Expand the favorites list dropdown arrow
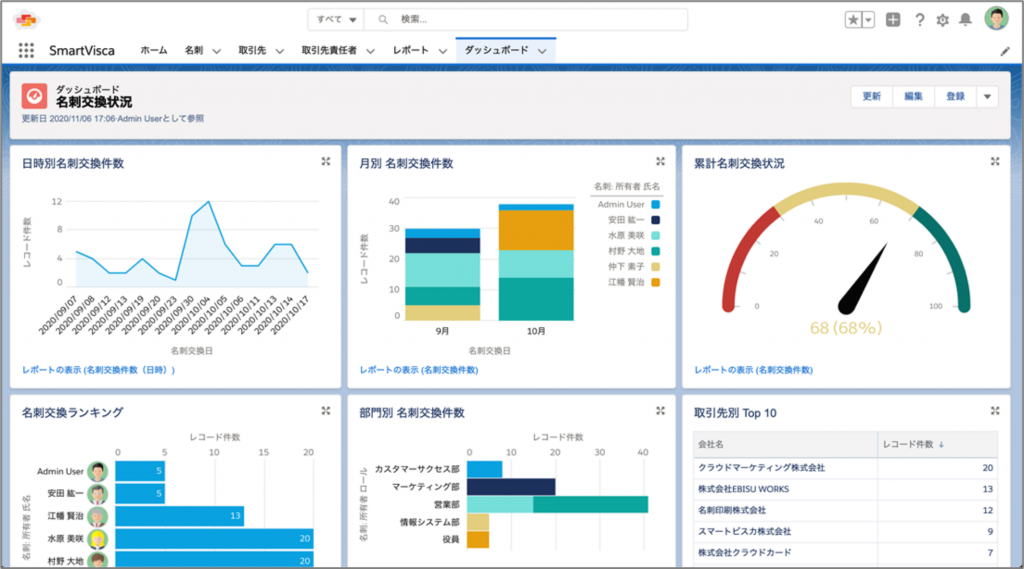The height and width of the screenshot is (569, 1024). 867,19
